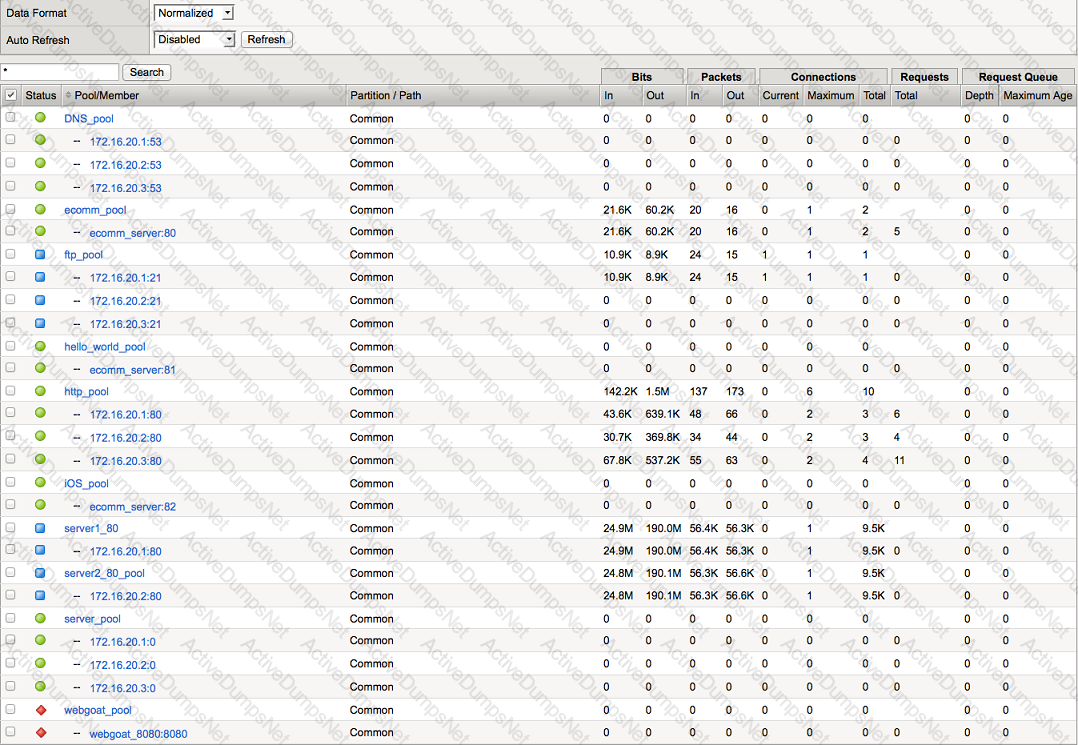The image size is (1078, 745).
Task: Click green status icon for DNS_pool
Action: tap(40, 118)
